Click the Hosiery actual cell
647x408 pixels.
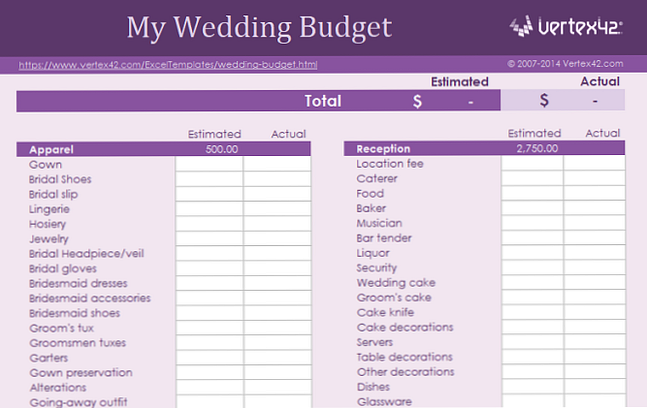tap(277, 224)
